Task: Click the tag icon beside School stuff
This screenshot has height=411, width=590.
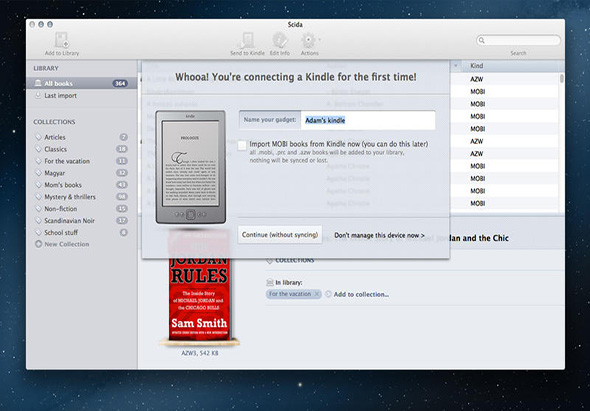Action: pyautogui.click(x=38, y=232)
